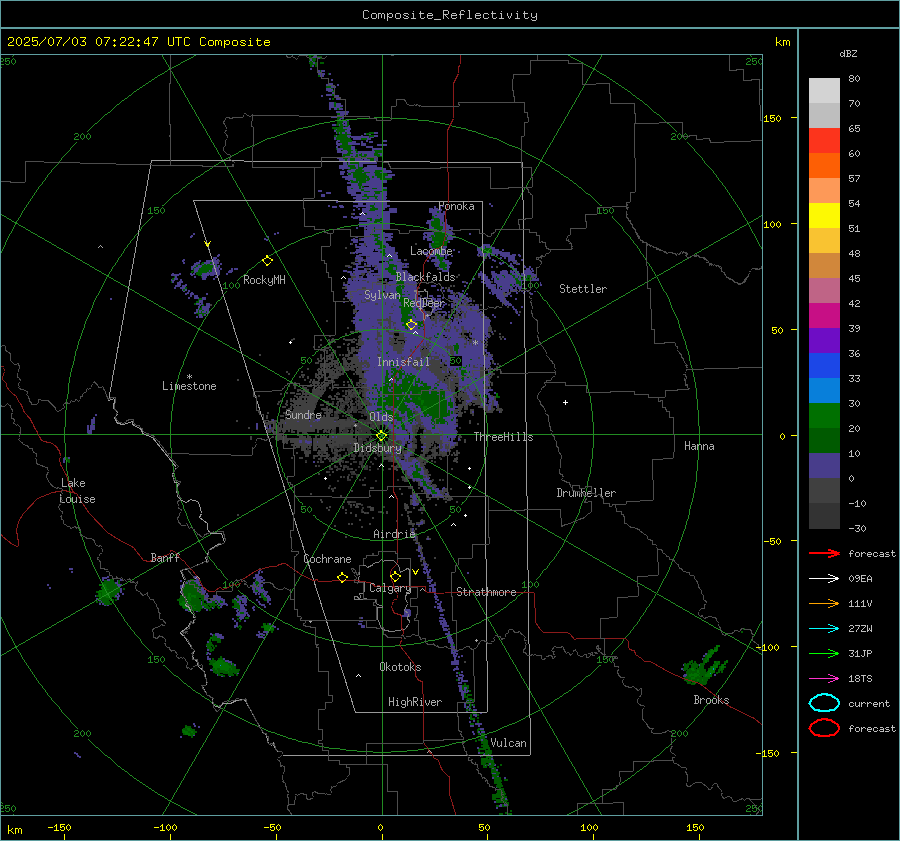Click the yellow diamond marker above Calgary

(395, 576)
